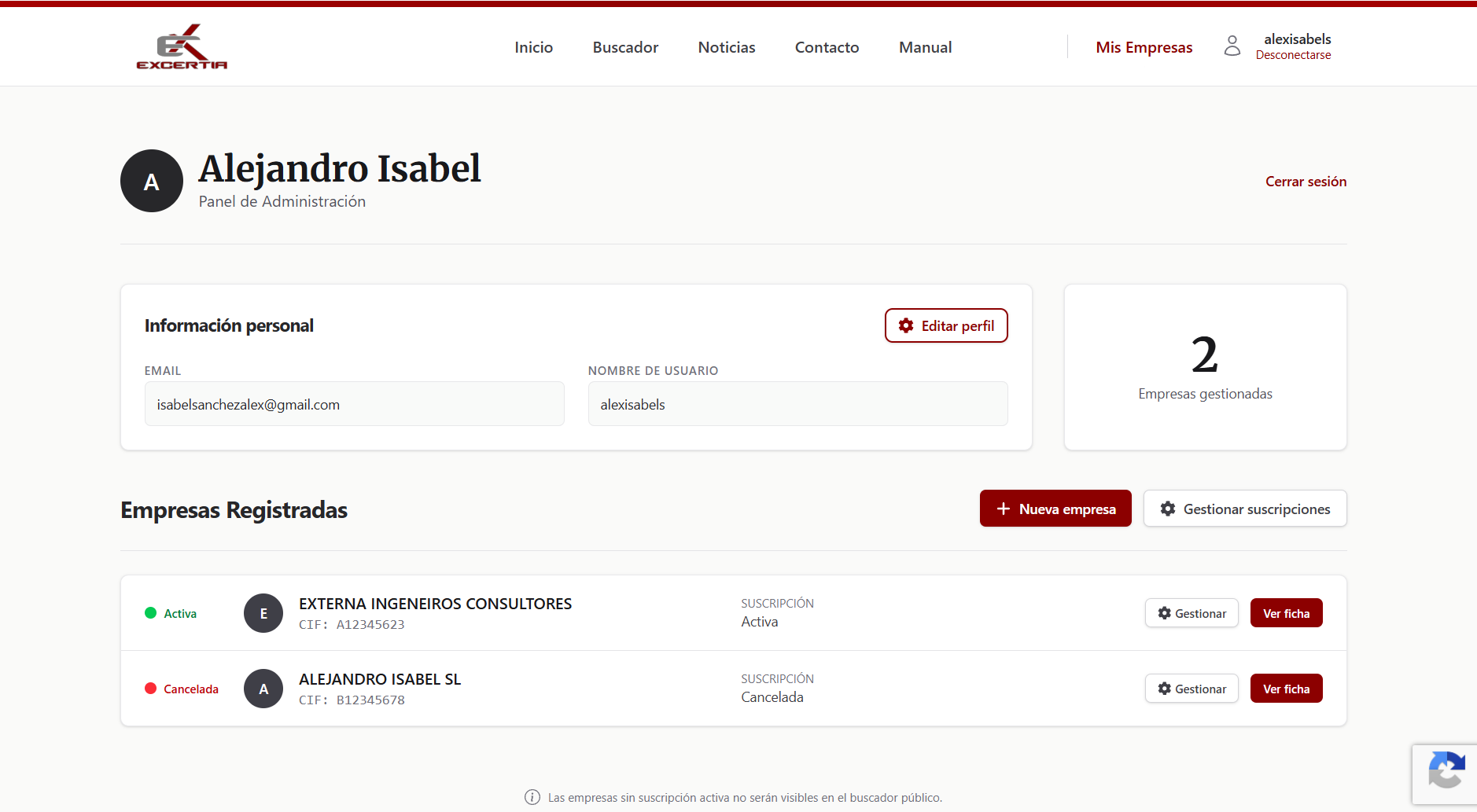This screenshot has width=1477, height=812.
Task: Click the info icon beside footer notice
Action: [532, 797]
